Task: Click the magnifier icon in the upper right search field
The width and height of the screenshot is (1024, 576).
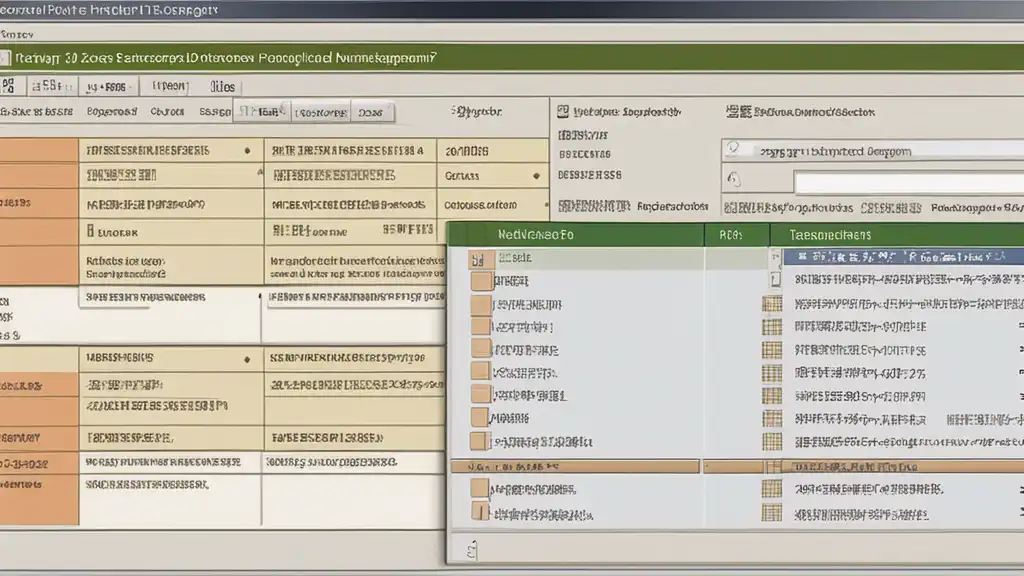Action: (734, 149)
